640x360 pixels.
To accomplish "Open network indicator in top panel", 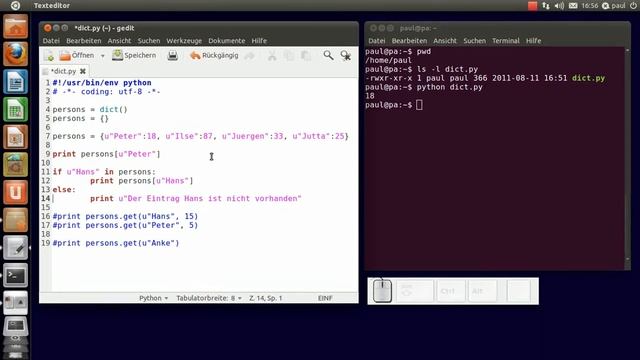I will click(x=546, y=6).
